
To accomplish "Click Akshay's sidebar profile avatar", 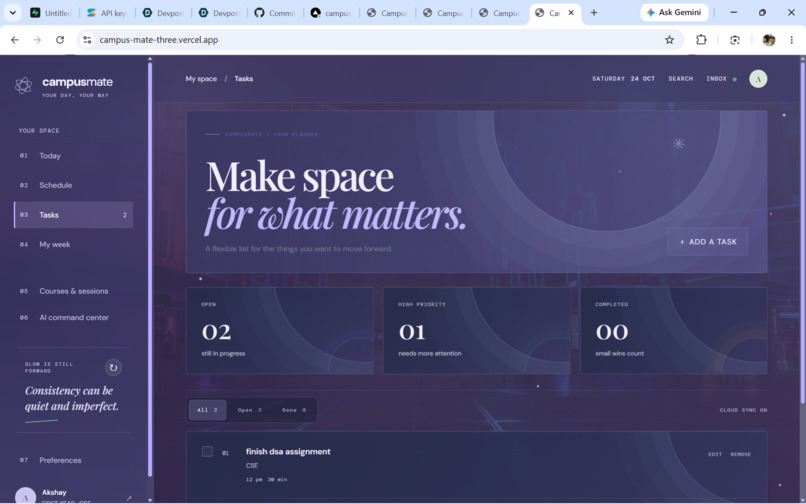I will click(25, 496).
